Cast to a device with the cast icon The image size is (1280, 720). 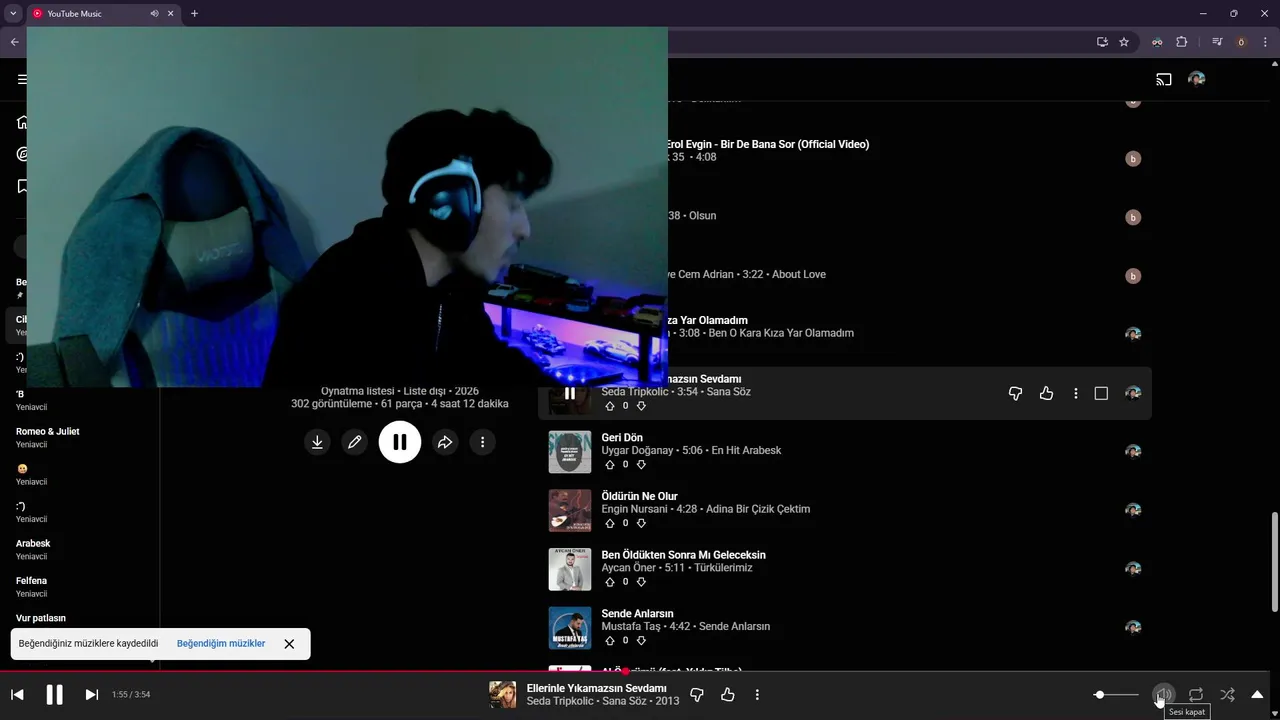point(1164,79)
